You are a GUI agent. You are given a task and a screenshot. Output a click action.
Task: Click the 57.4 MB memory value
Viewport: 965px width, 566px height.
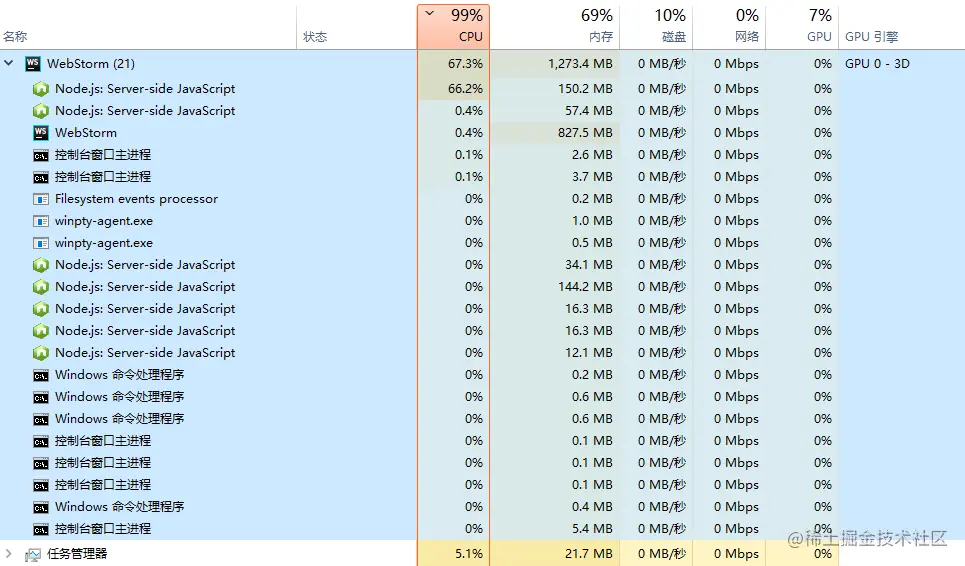pyautogui.click(x=589, y=111)
